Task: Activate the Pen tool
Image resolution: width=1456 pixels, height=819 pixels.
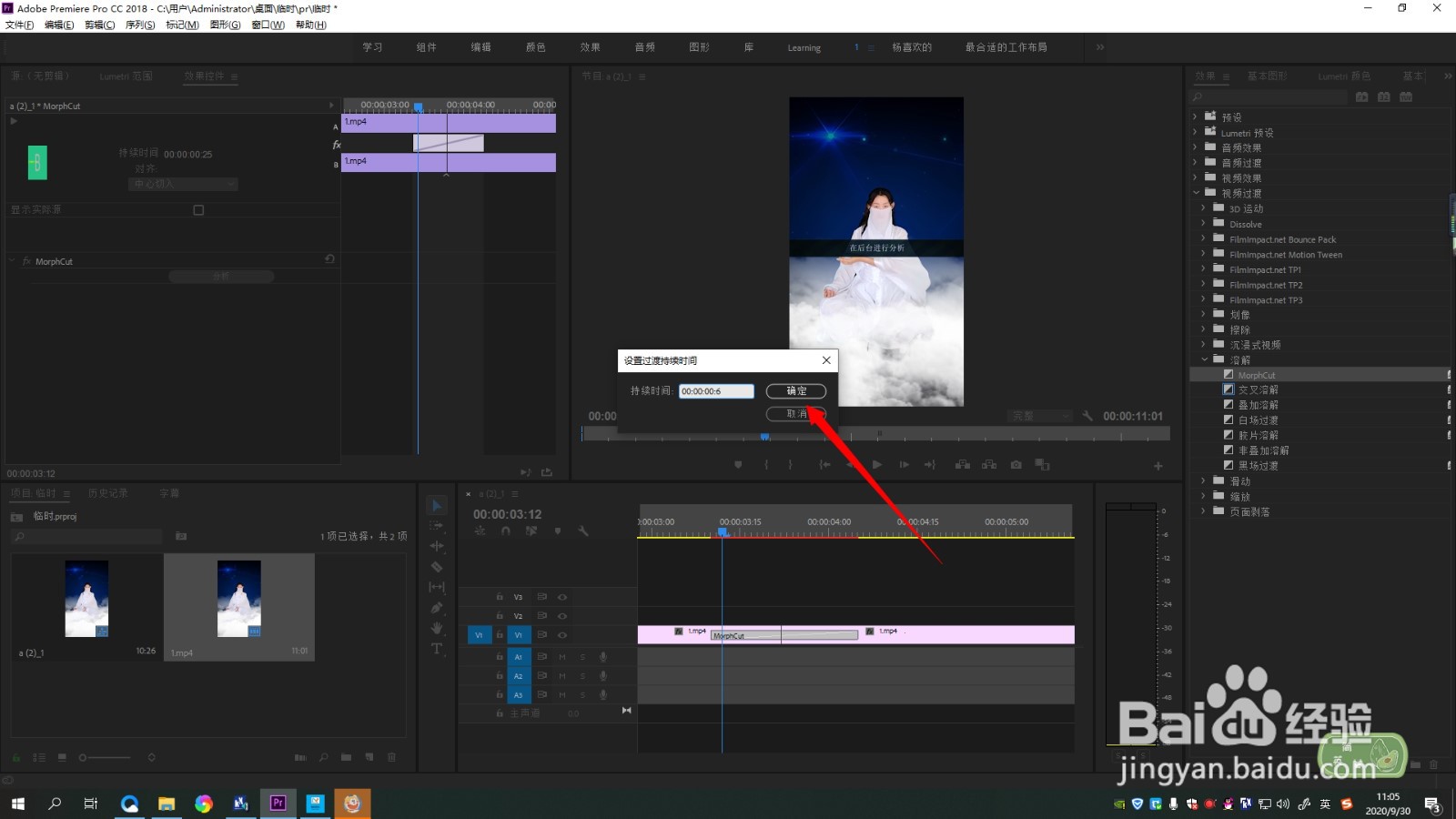Action: click(437, 608)
